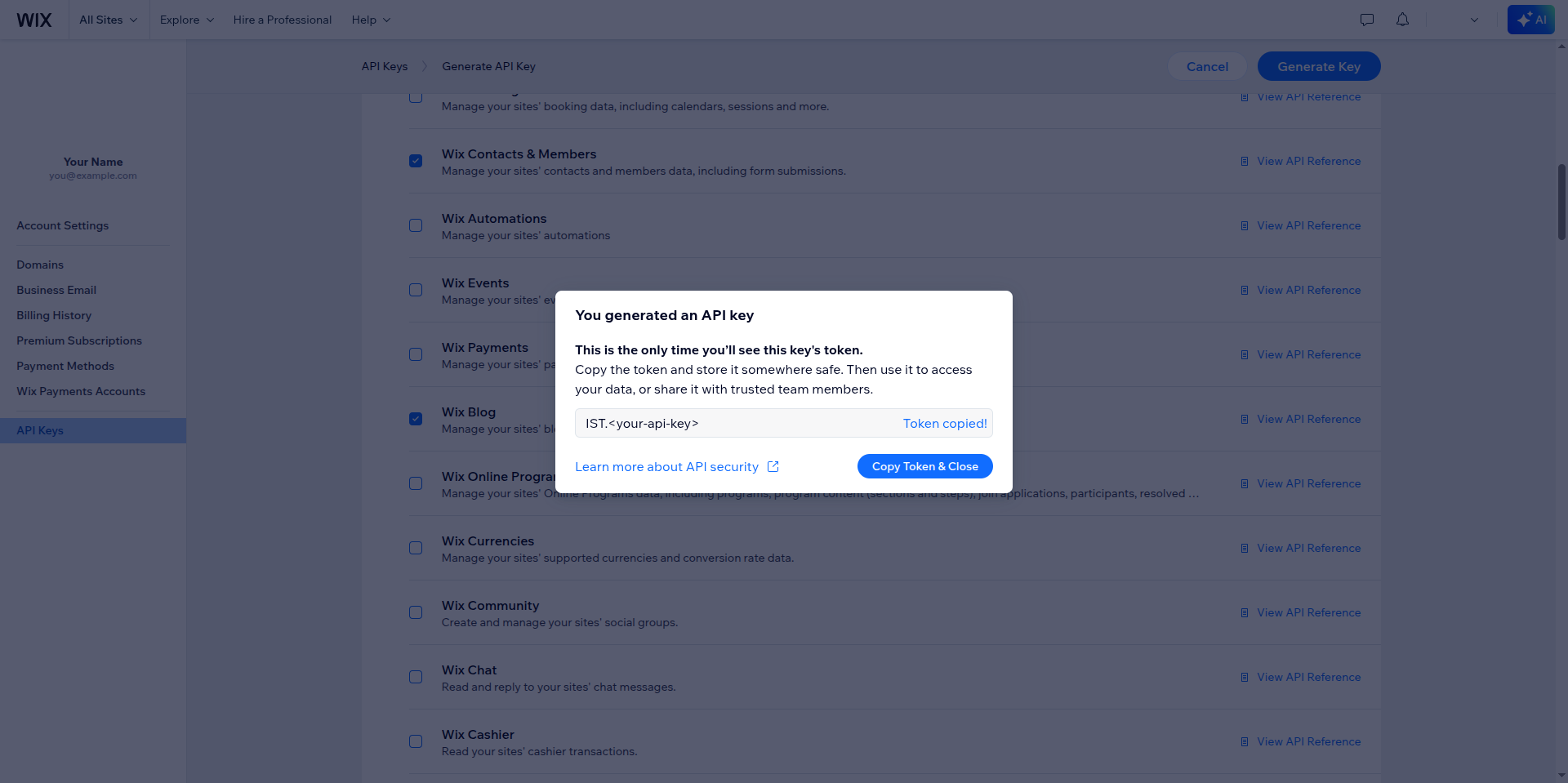
Task: Click the Cancel button
Action: tap(1207, 66)
